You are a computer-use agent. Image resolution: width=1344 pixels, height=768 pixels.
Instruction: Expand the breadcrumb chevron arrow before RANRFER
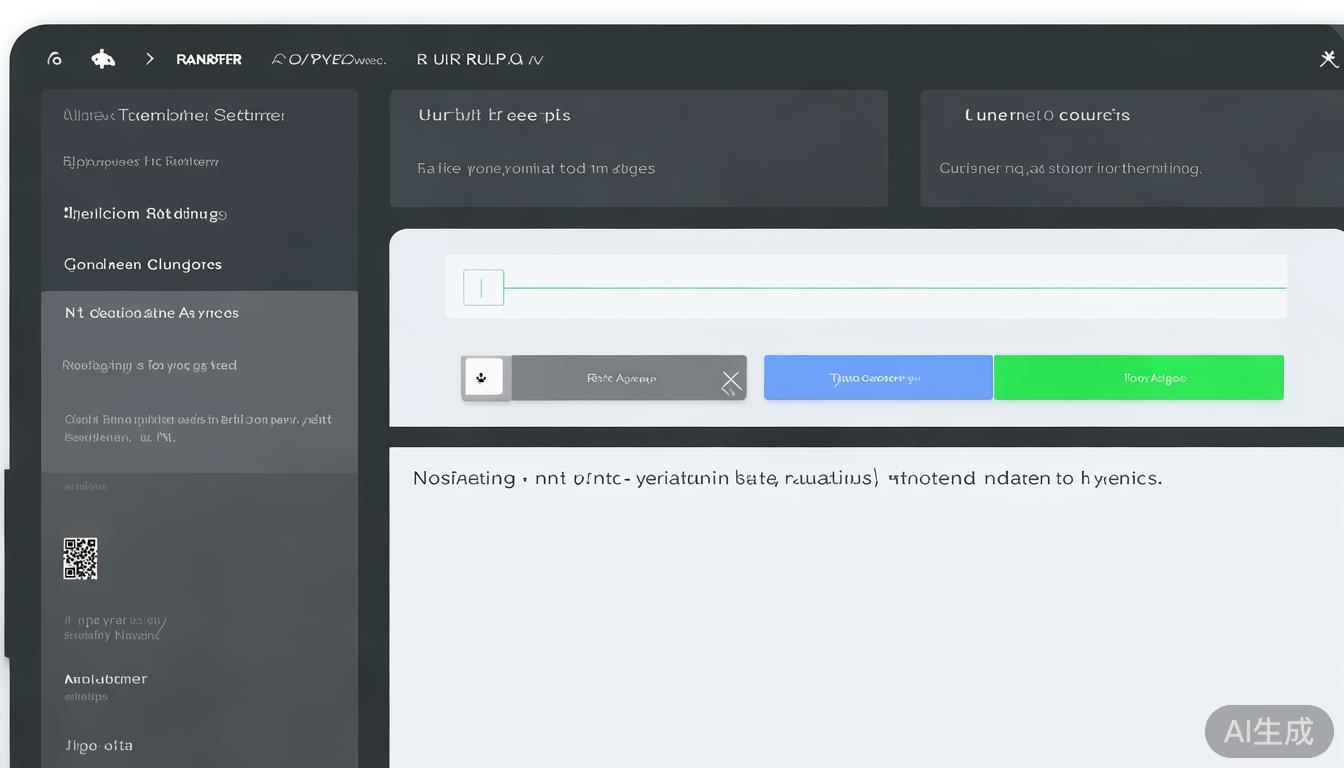[x=150, y=59]
